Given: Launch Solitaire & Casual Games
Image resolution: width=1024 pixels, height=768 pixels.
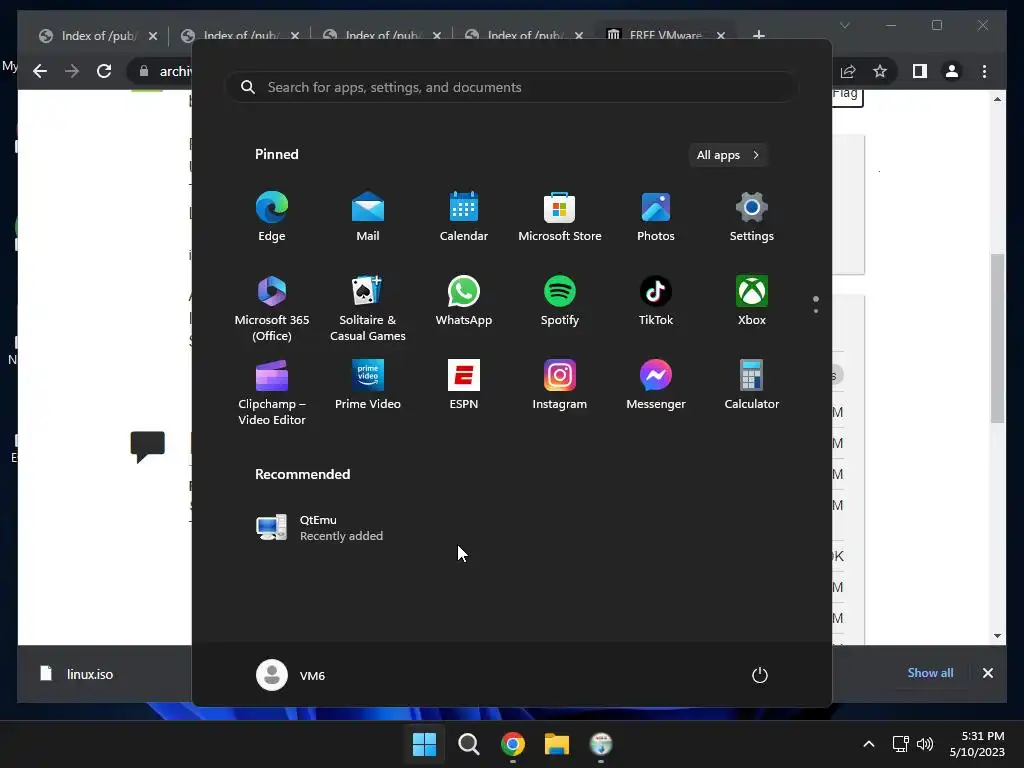Looking at the screenshot, I should click(x=368, y=309).
